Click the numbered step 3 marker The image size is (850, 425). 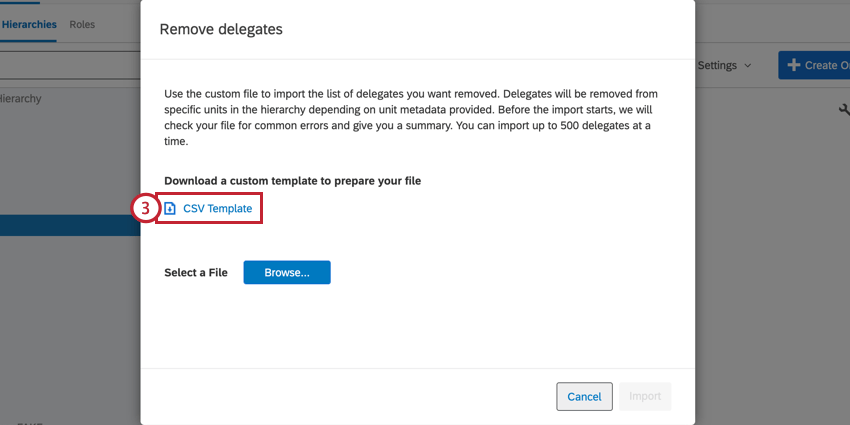click(145, 208)
